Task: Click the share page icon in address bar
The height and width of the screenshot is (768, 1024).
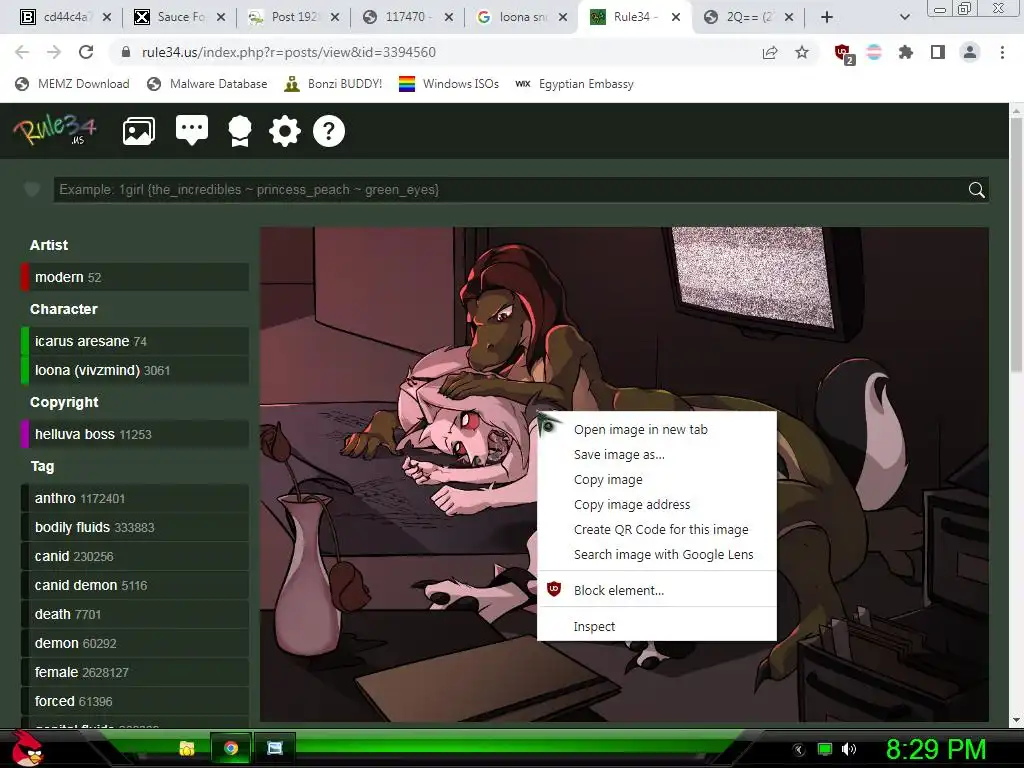Action: [x=770, y=52]
